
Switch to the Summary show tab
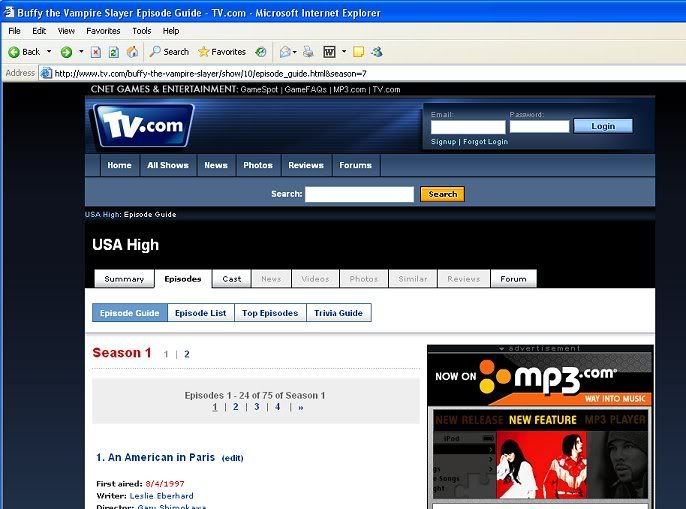[x=124, y=279]
